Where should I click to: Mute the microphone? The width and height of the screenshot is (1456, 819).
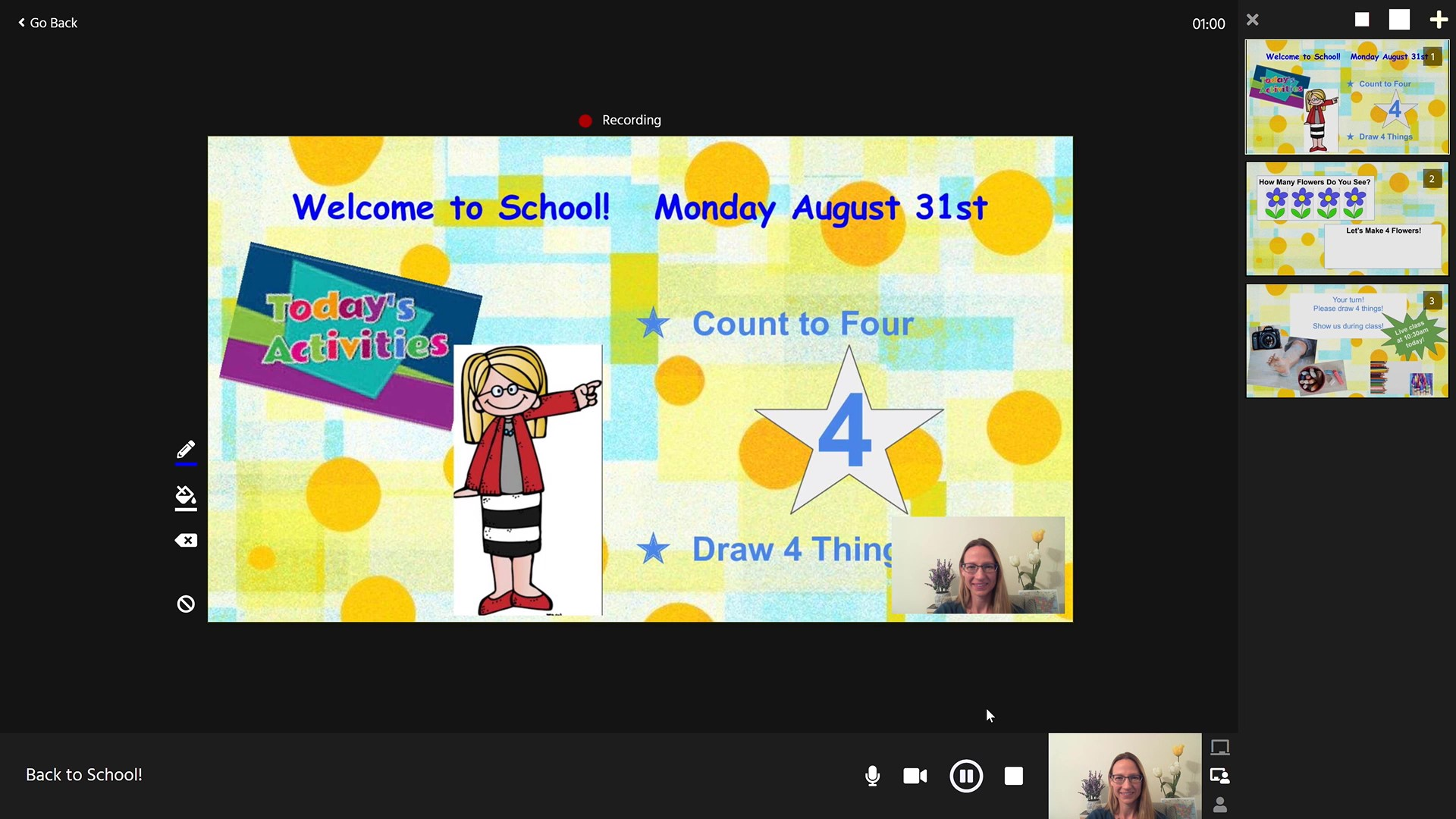[872, 776]
